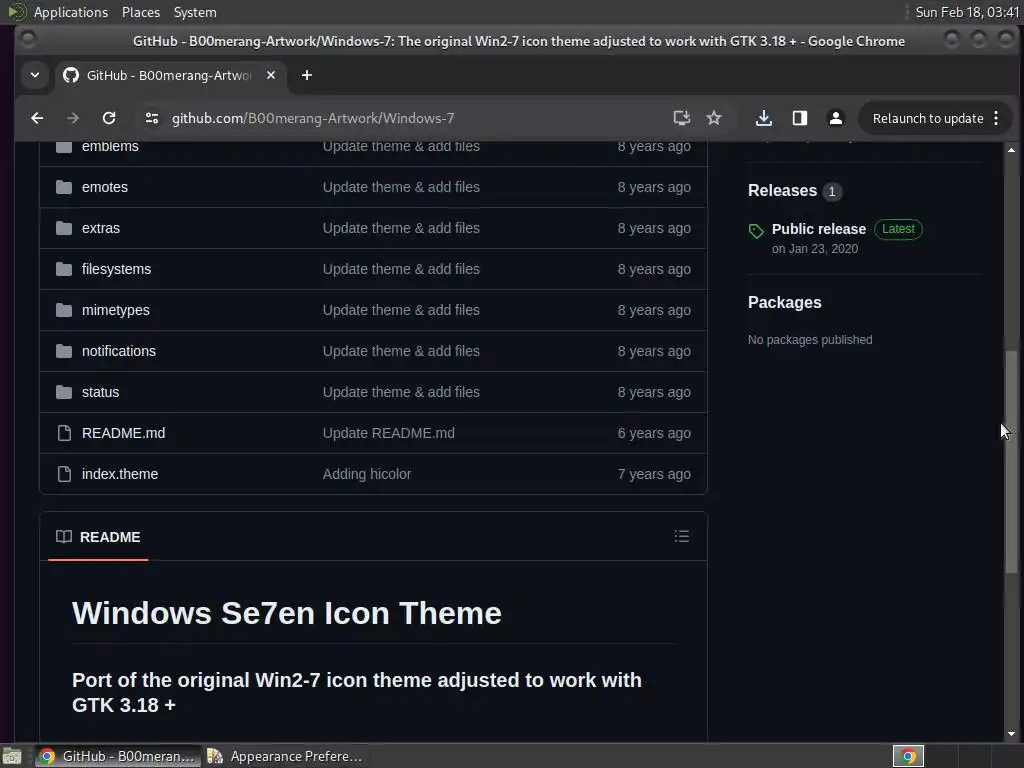Click the emotes folder icon
Screen dimensions: 1024x768
tap(64, 187)
